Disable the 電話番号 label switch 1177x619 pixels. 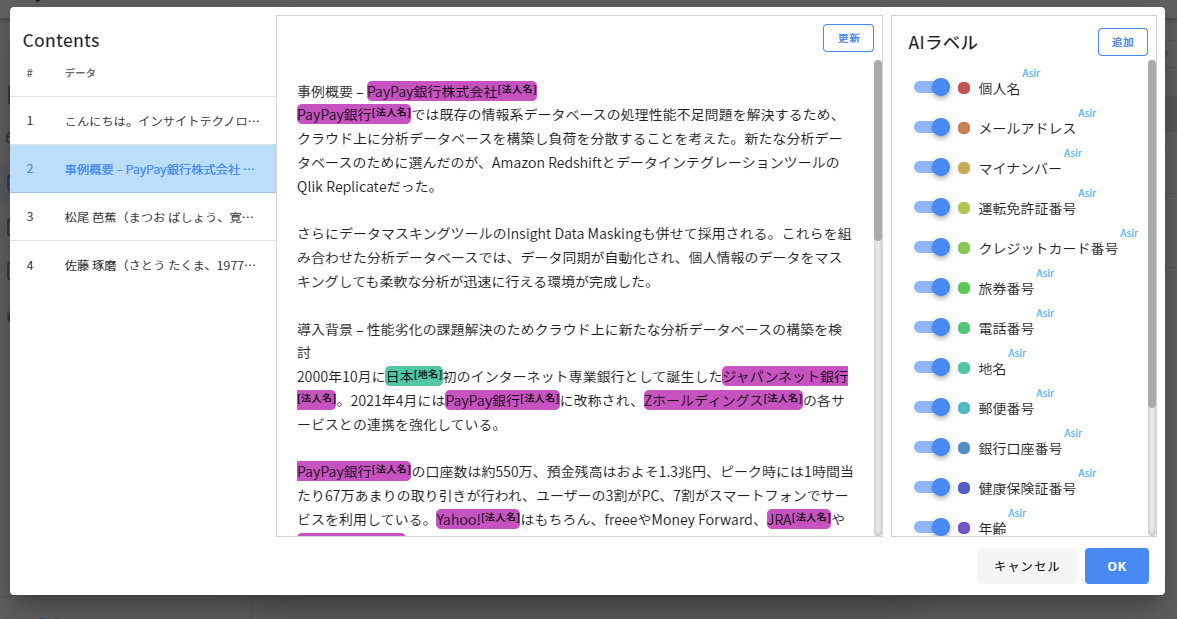[x=932, y=327]
